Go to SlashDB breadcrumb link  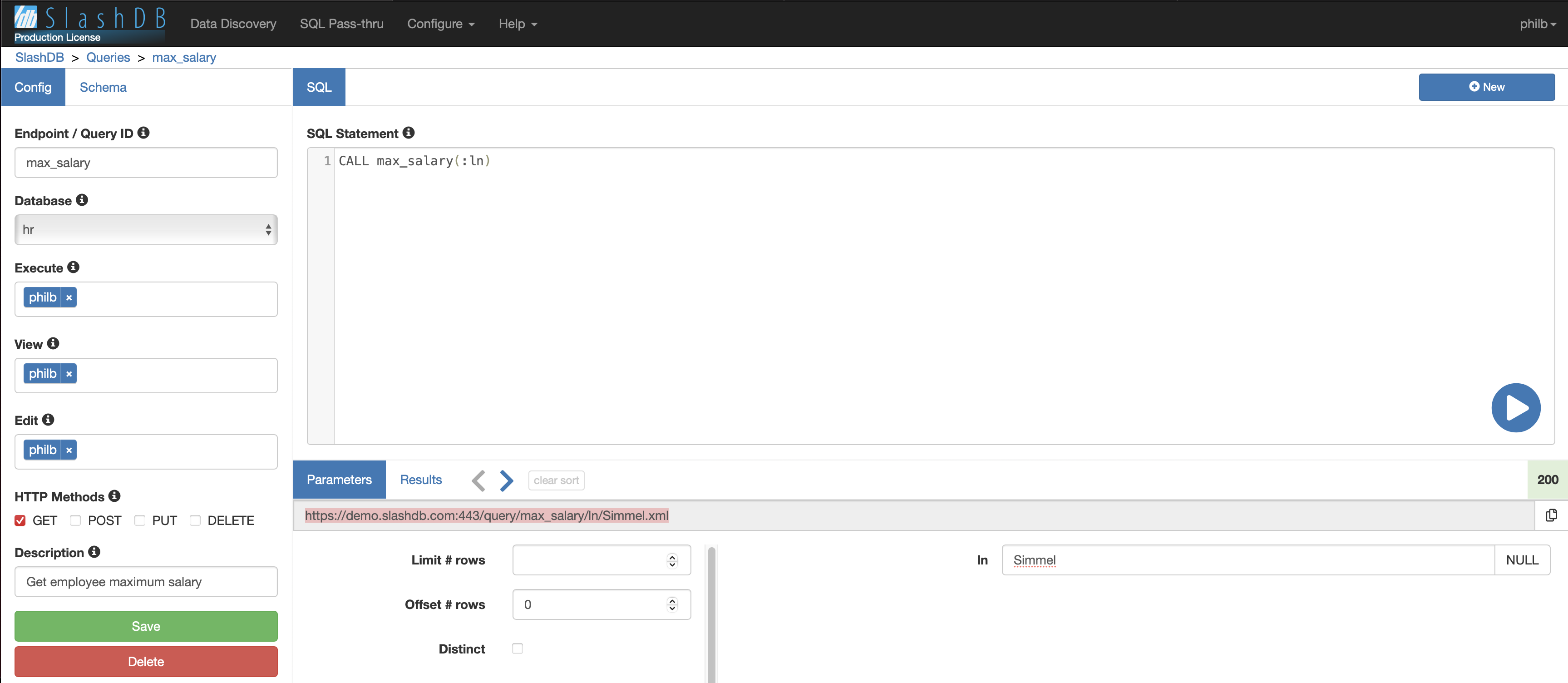(x=39, y=57)
